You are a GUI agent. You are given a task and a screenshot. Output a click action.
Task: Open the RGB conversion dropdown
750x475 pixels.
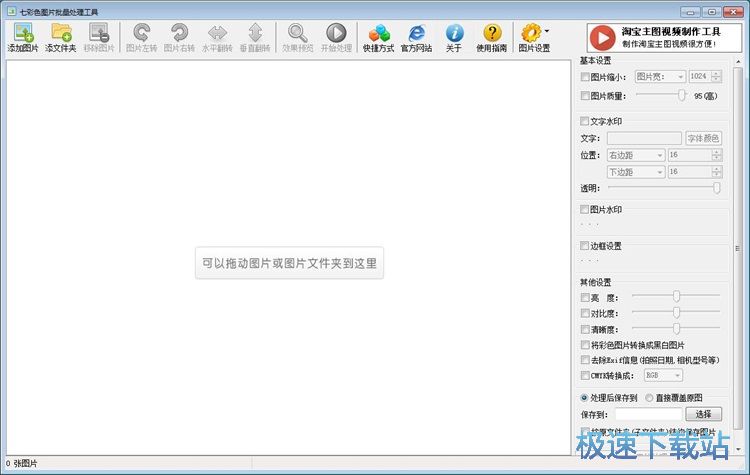click(x=663, y=376)
